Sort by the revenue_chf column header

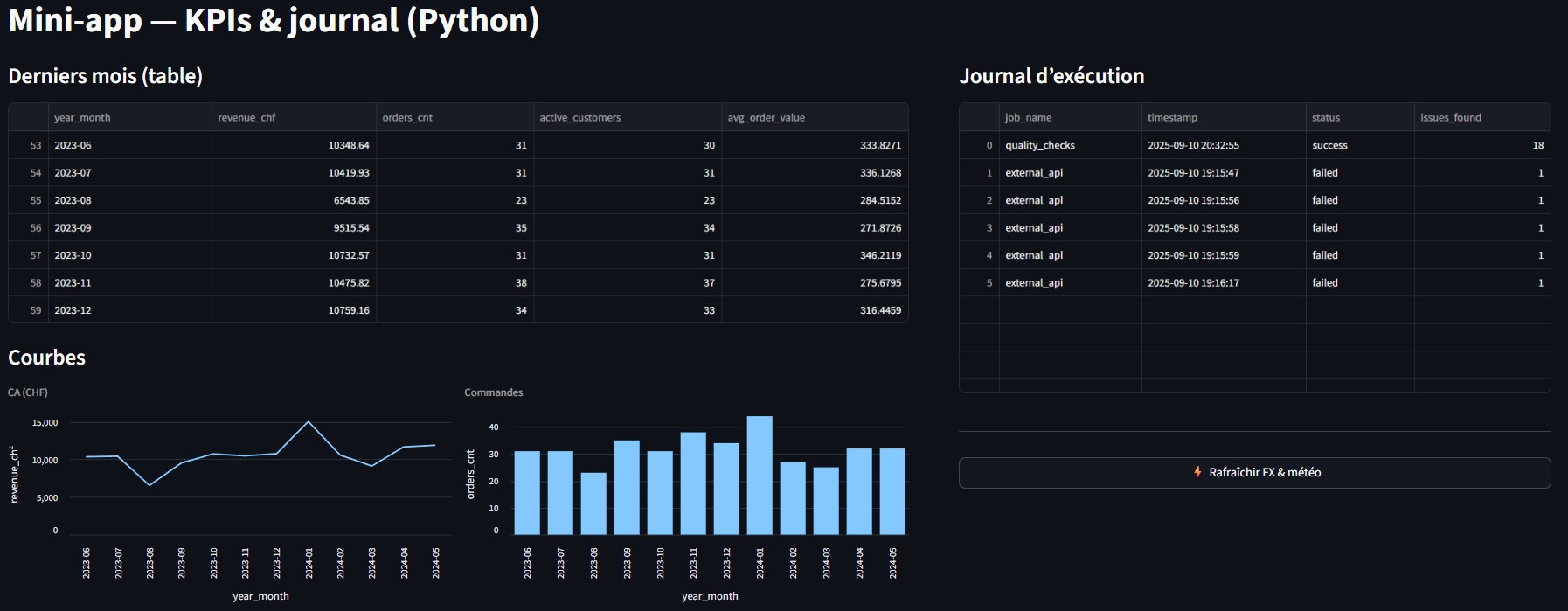[246, 118]
